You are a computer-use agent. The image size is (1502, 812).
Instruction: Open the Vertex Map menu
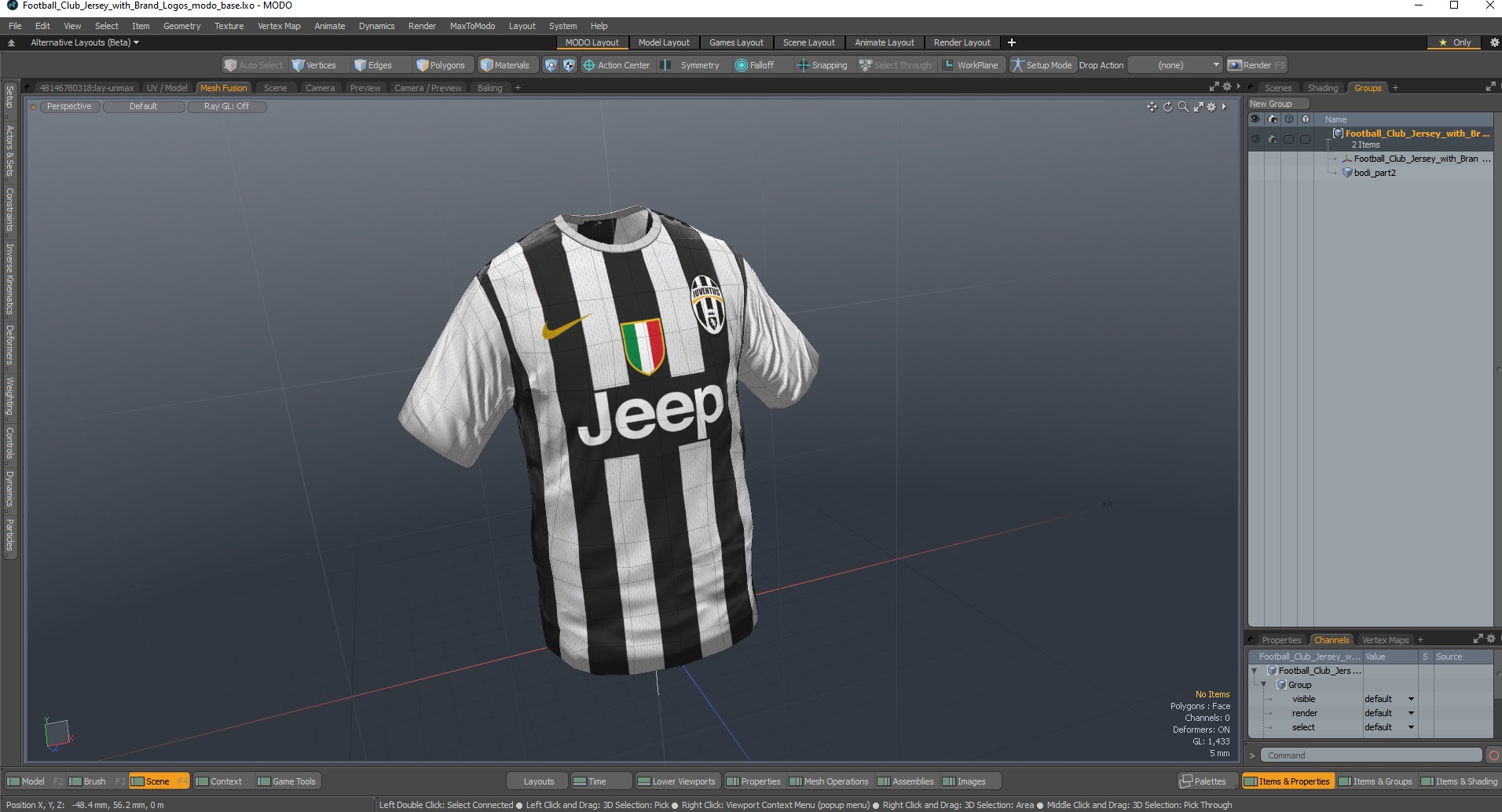click(279, 26)
